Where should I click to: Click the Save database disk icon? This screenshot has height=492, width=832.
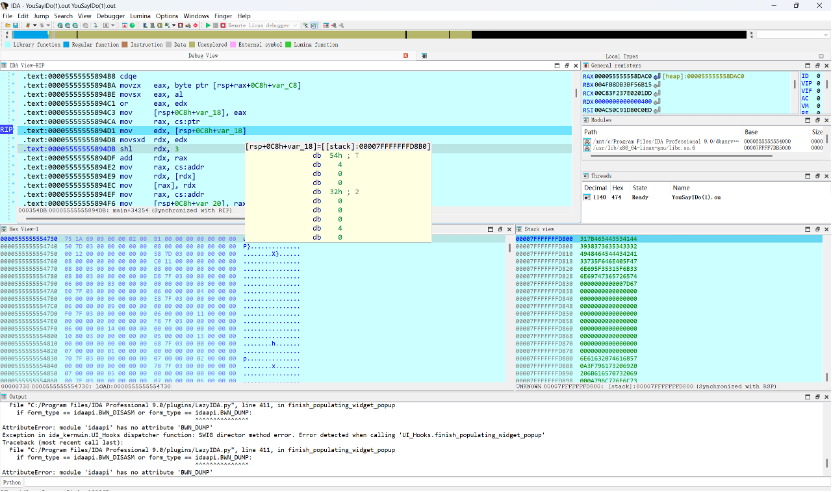(17, 25)
